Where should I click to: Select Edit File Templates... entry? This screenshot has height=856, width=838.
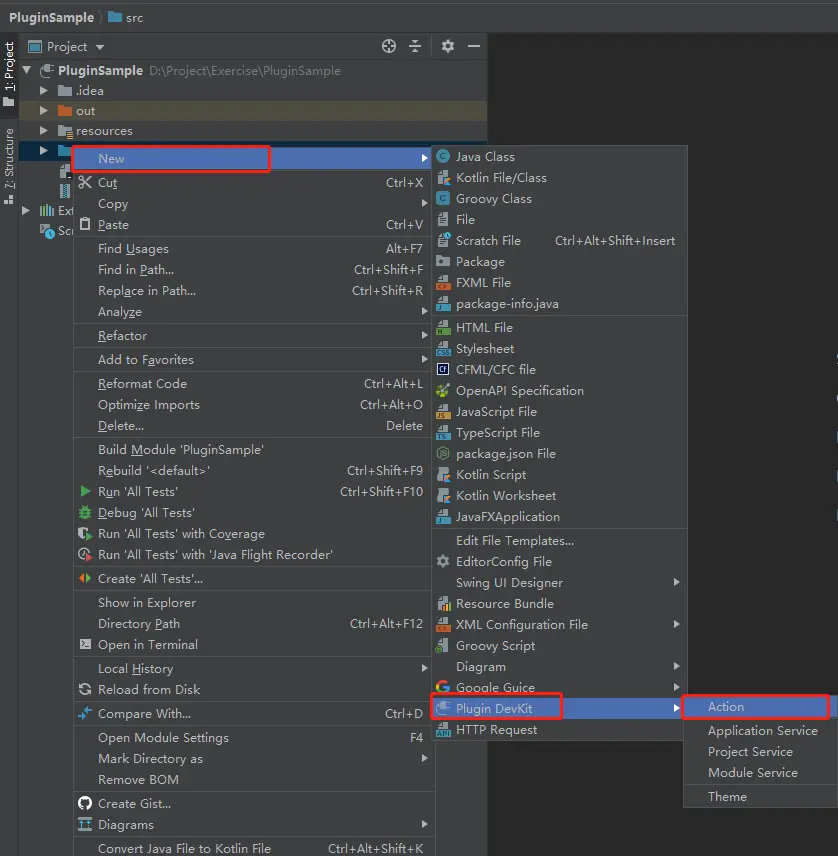[x=559, y=541]
